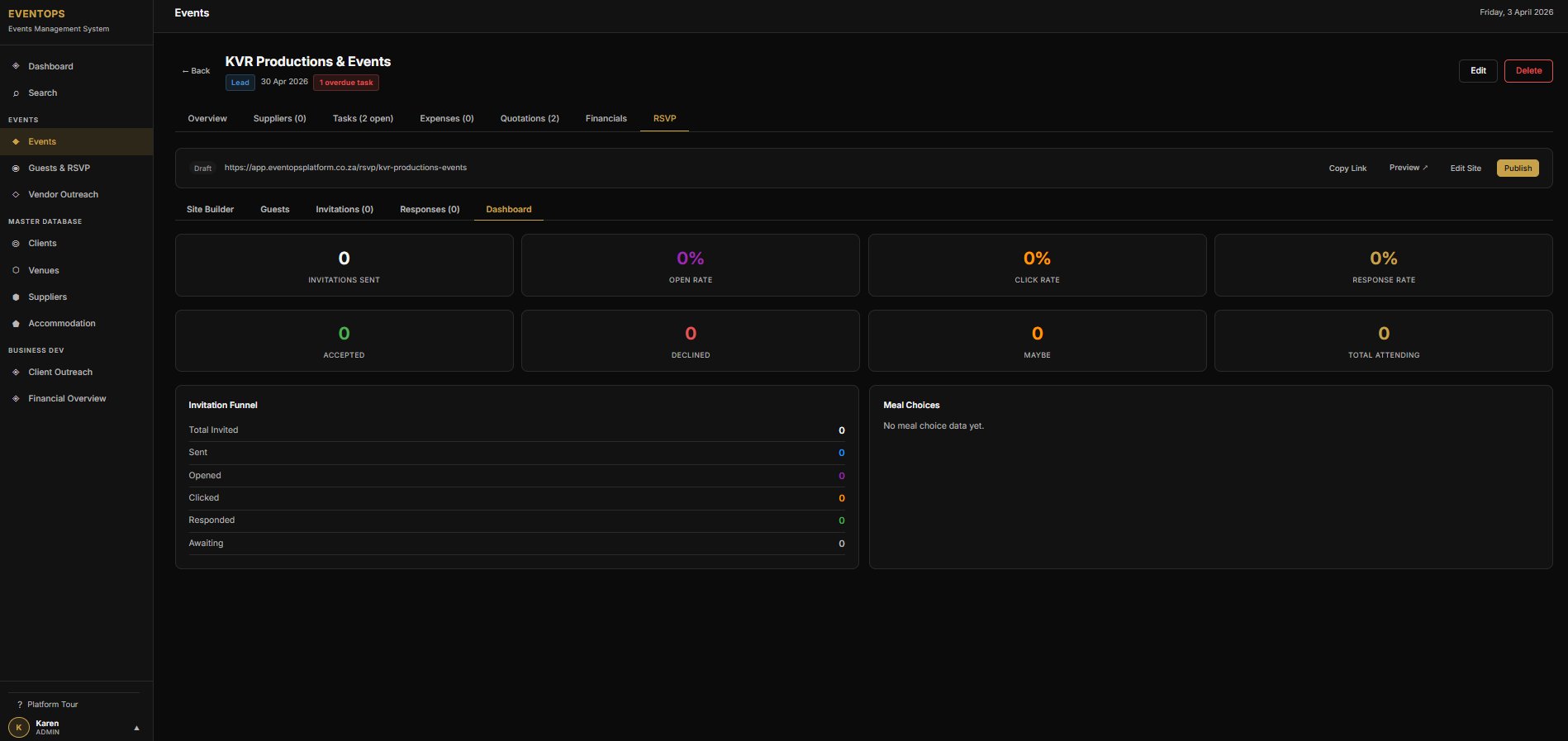Click the Events diamond icon in sidebar
The width and height of the screenshot is (1568, 741).
tap(16, 142)
